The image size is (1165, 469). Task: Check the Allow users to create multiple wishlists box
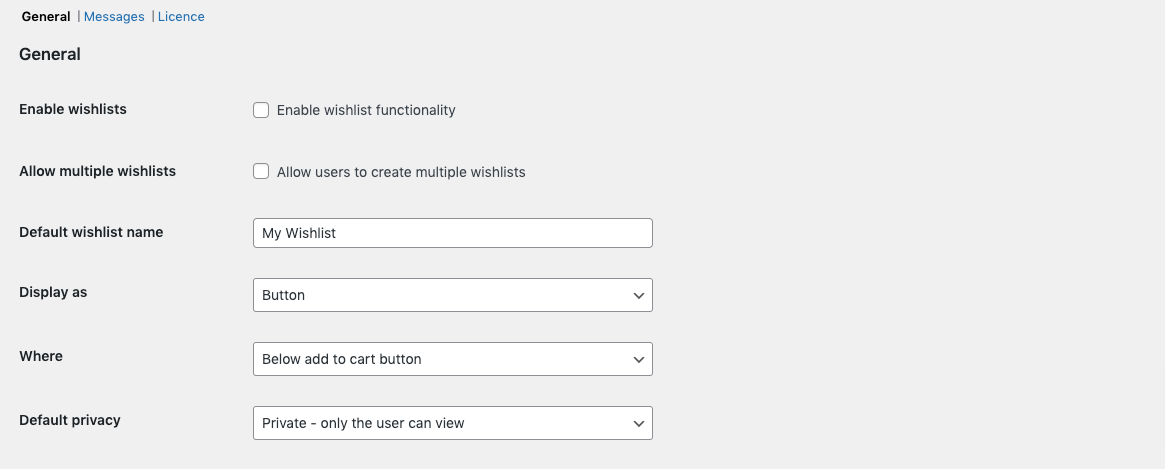pyautogui.click(x=261, y=172)
